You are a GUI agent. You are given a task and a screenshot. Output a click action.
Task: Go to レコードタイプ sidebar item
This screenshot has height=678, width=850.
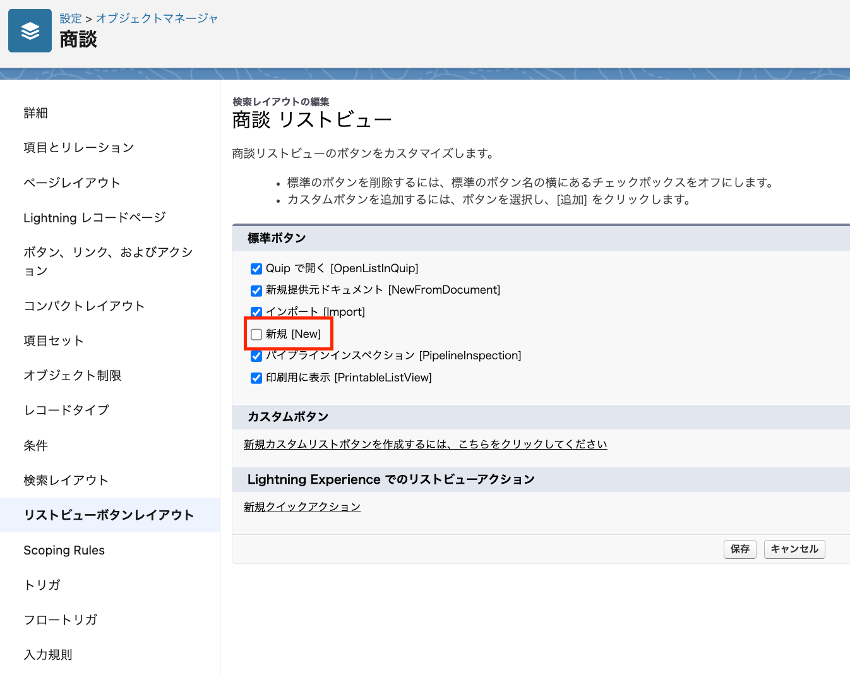pos(66,410)
